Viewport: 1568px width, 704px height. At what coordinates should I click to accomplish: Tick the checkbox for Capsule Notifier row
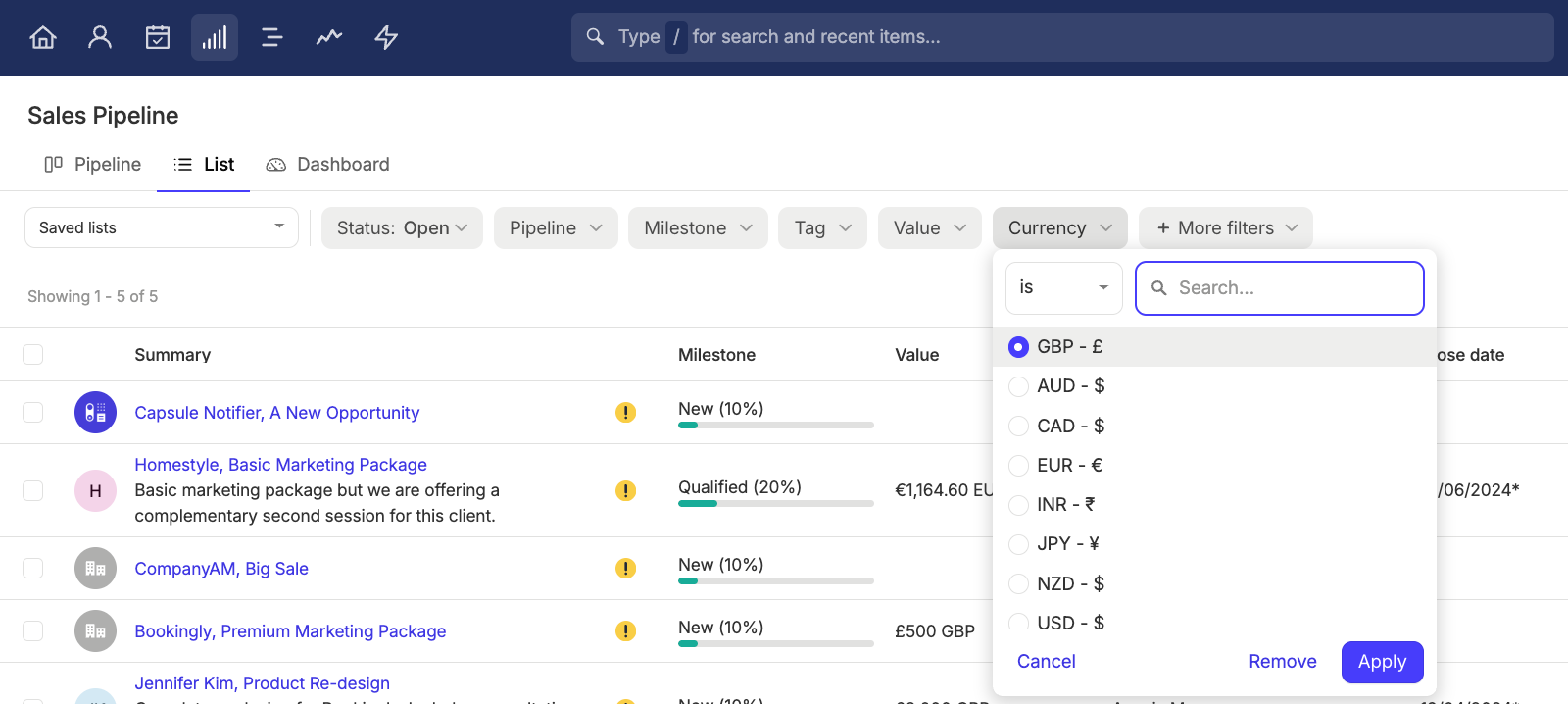(33, 412)
